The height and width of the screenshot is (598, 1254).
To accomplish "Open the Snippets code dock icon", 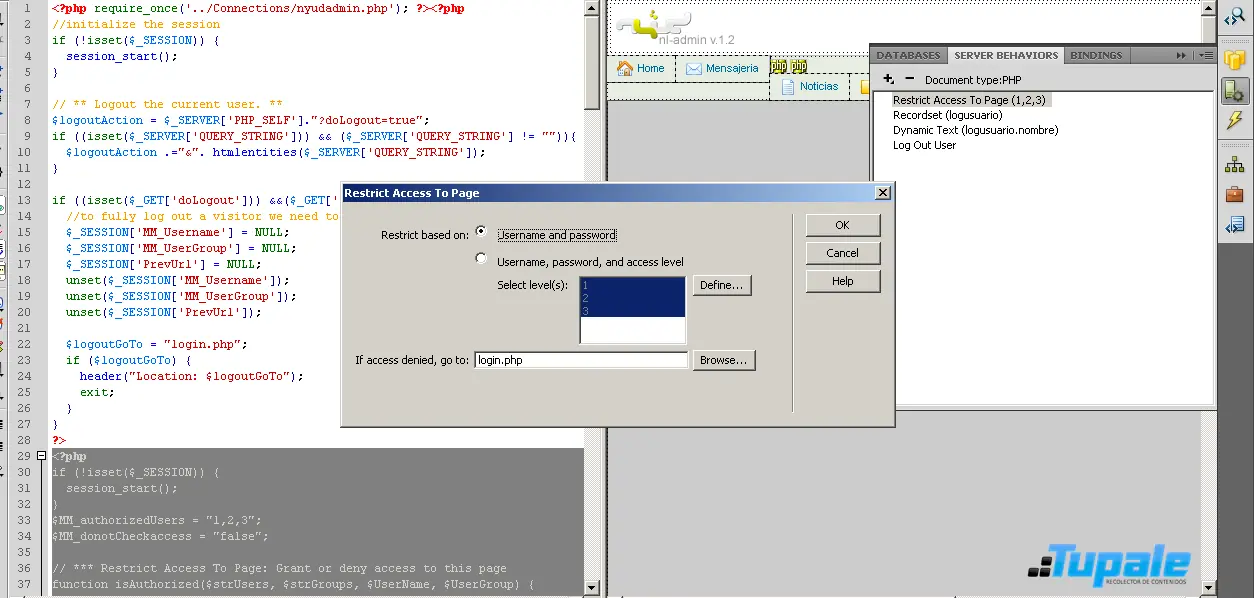I will 1234,225.
